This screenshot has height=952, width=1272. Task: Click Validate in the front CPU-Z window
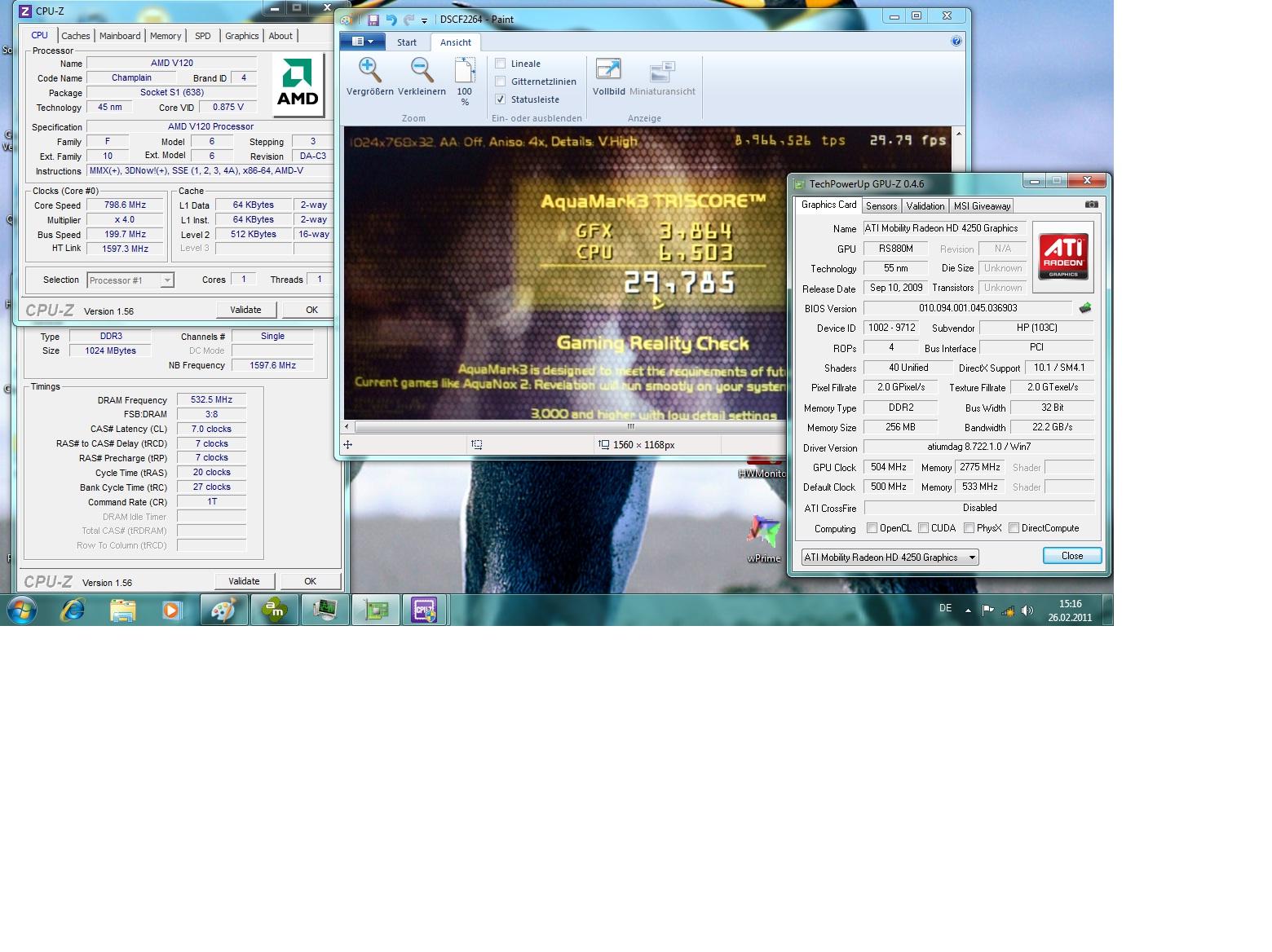pyautogui.click(x=245, y=310)
